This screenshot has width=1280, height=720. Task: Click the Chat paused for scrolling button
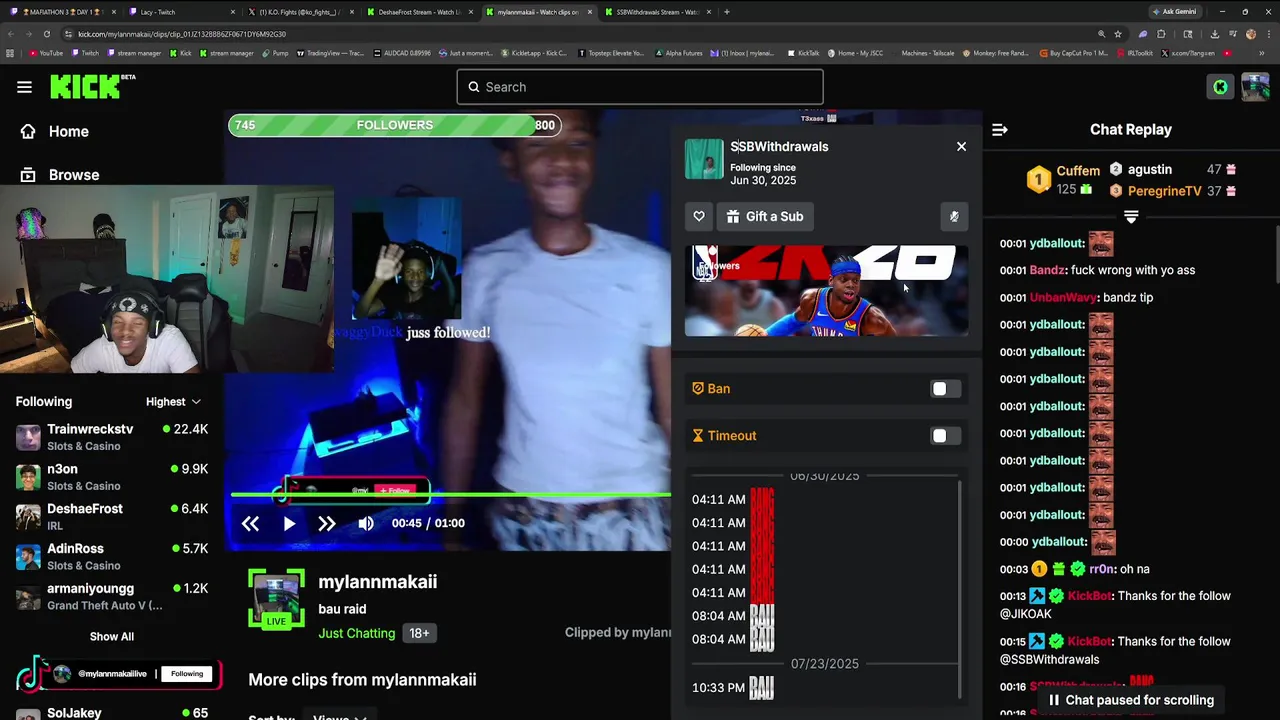coord(1130,700)
